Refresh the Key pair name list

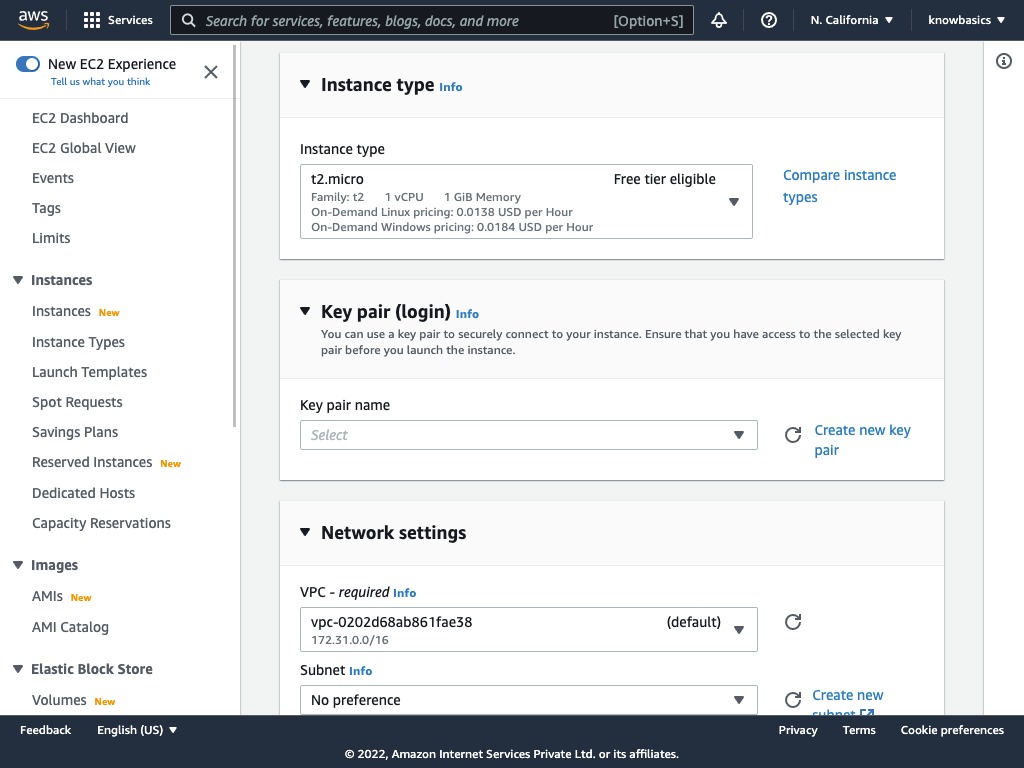click(793, 435)
